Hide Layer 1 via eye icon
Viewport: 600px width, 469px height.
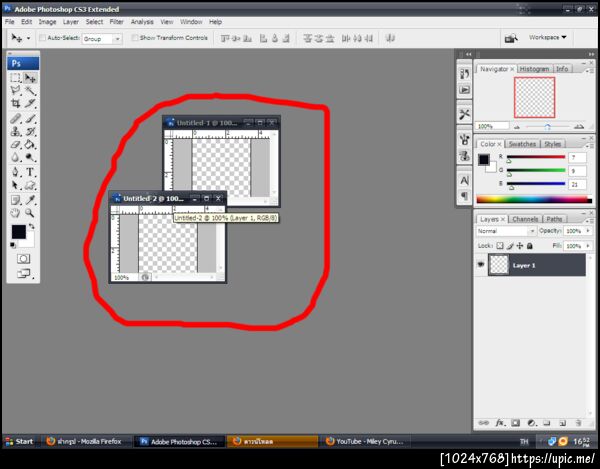(x=481, y=264)
